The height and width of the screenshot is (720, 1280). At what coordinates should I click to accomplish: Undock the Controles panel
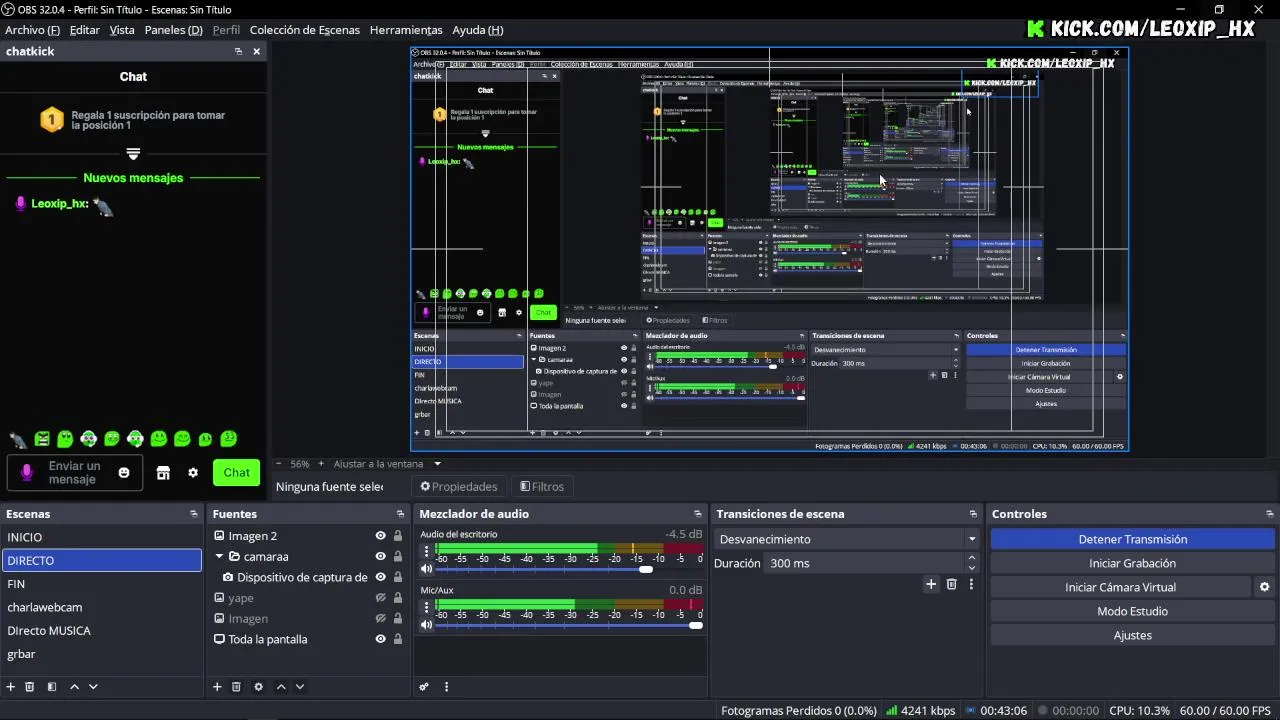[x=1268, y=514]
